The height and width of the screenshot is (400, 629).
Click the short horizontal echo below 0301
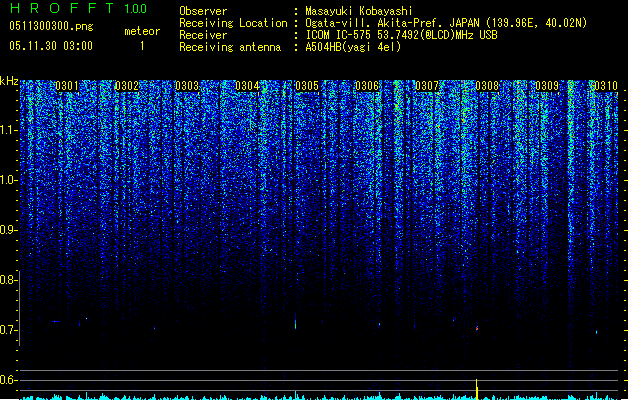55,321
